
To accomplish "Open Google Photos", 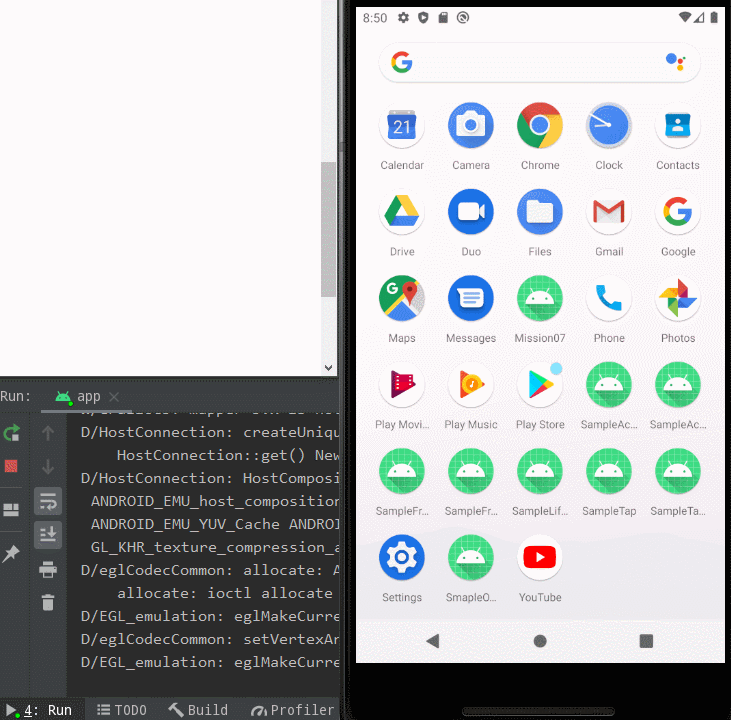I will coord(677,298).
